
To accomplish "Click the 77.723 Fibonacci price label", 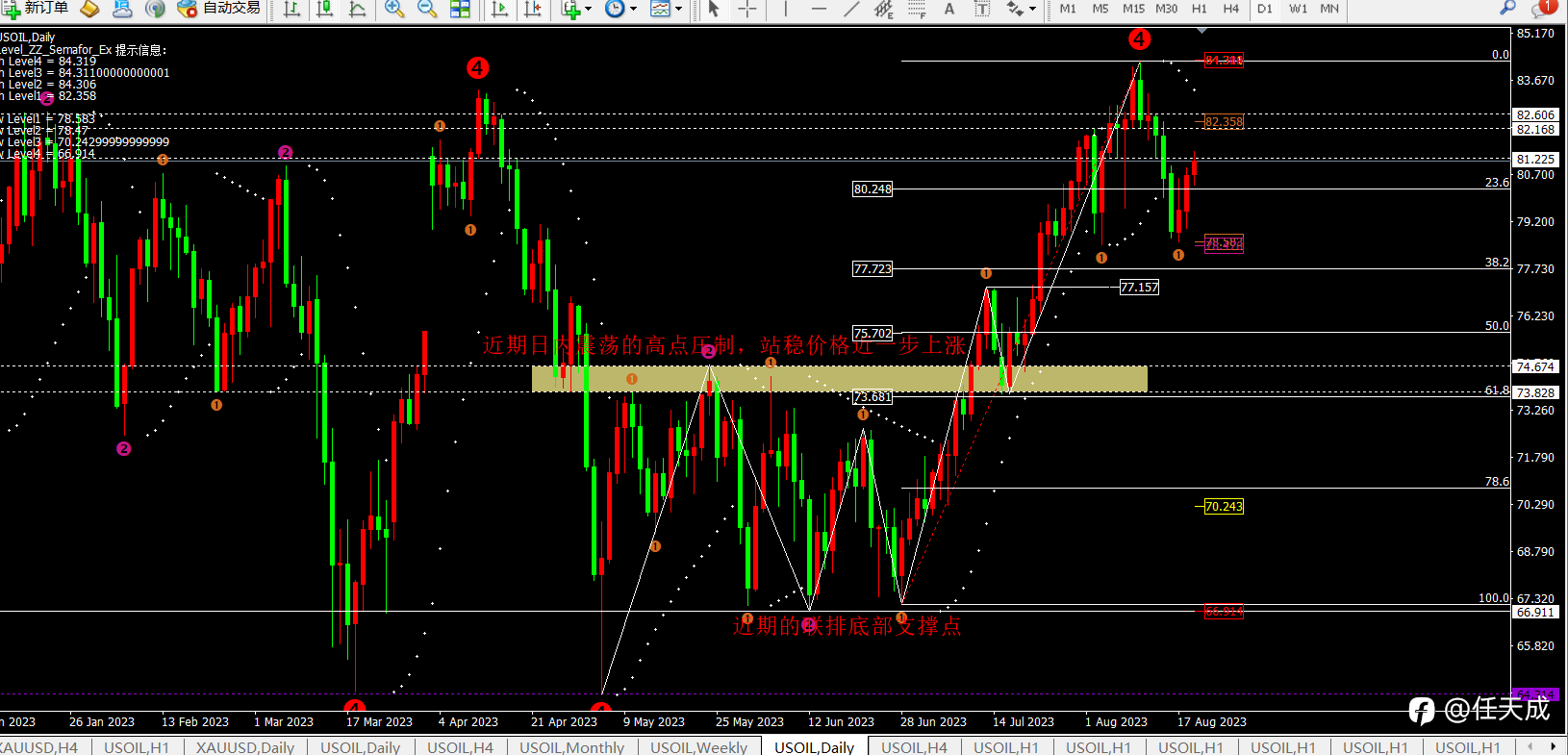I will coord(873,268).
